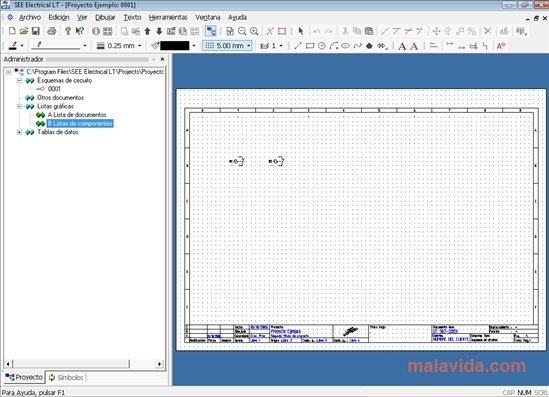Select Otros documentos in the tree

click(x=60, y=98)
